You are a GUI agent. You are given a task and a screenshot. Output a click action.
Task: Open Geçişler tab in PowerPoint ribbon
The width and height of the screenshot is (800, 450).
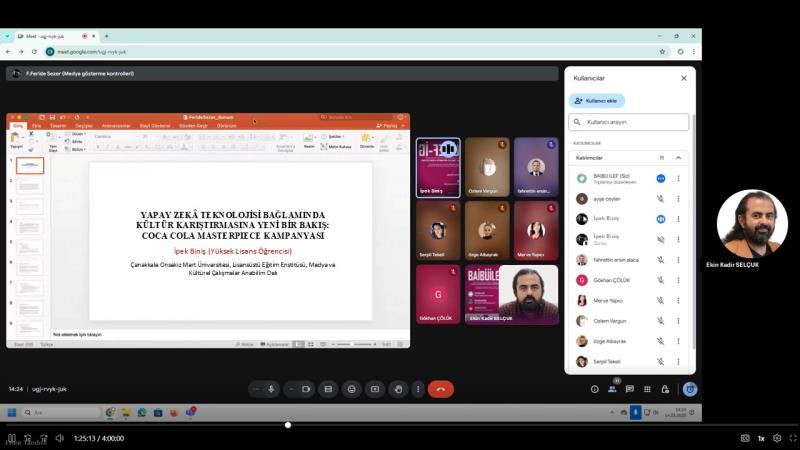pos(84,126)
